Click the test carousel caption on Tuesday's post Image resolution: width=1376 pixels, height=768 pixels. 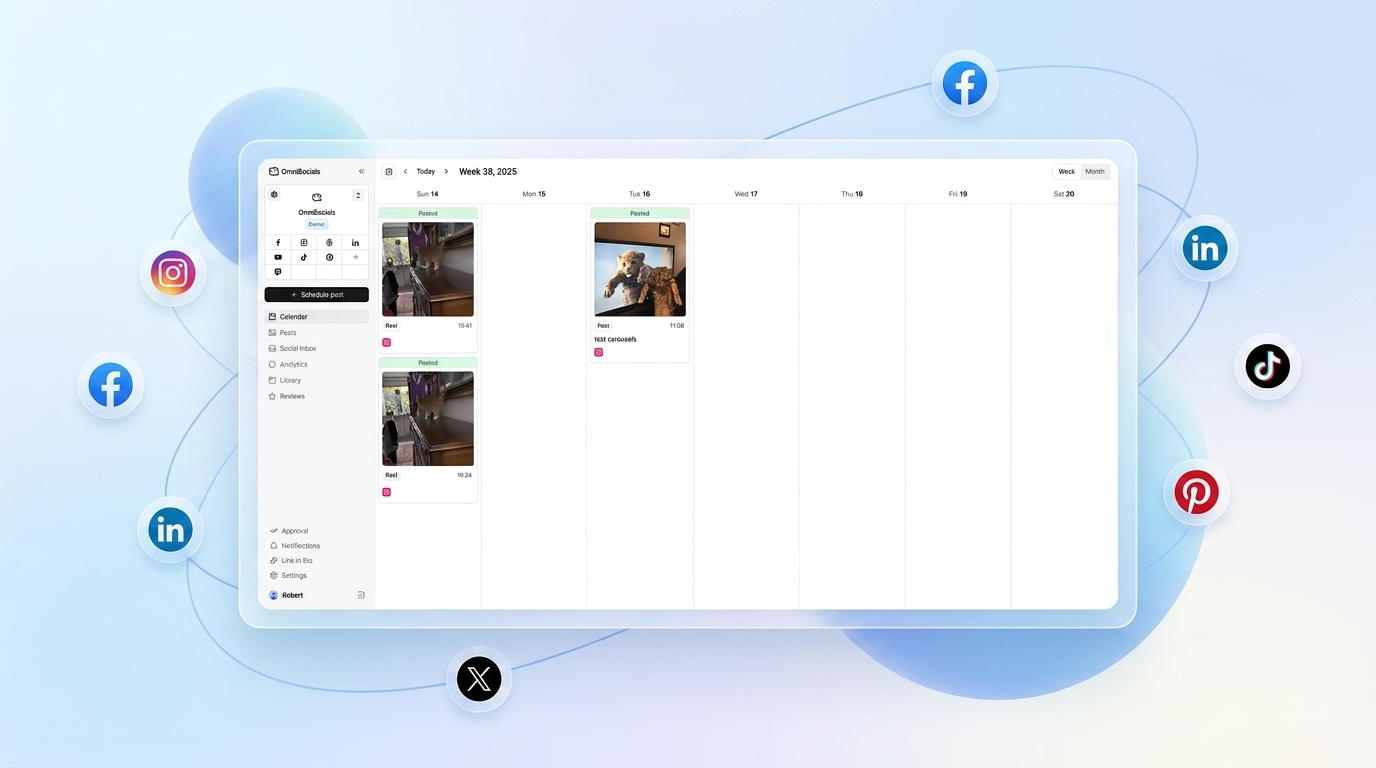coord(616,339)
